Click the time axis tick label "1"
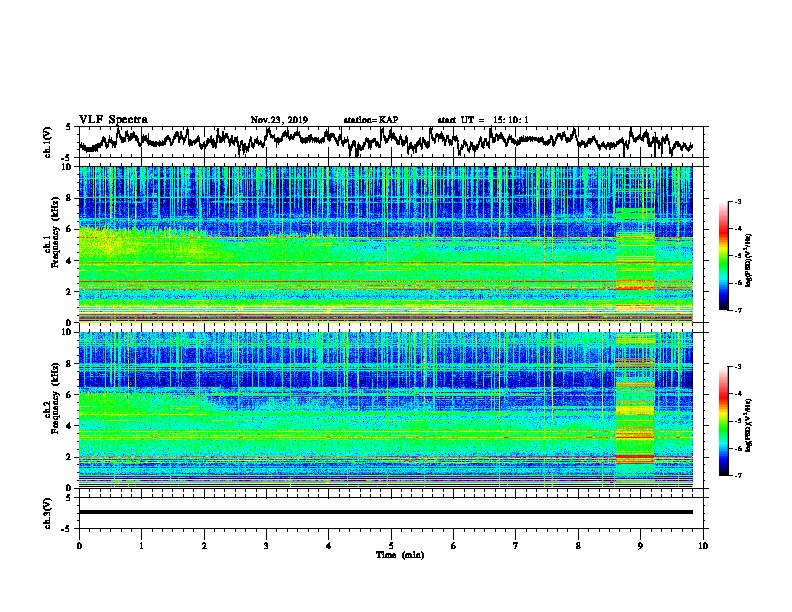792x612 pixels. click(x=141, y=545)
